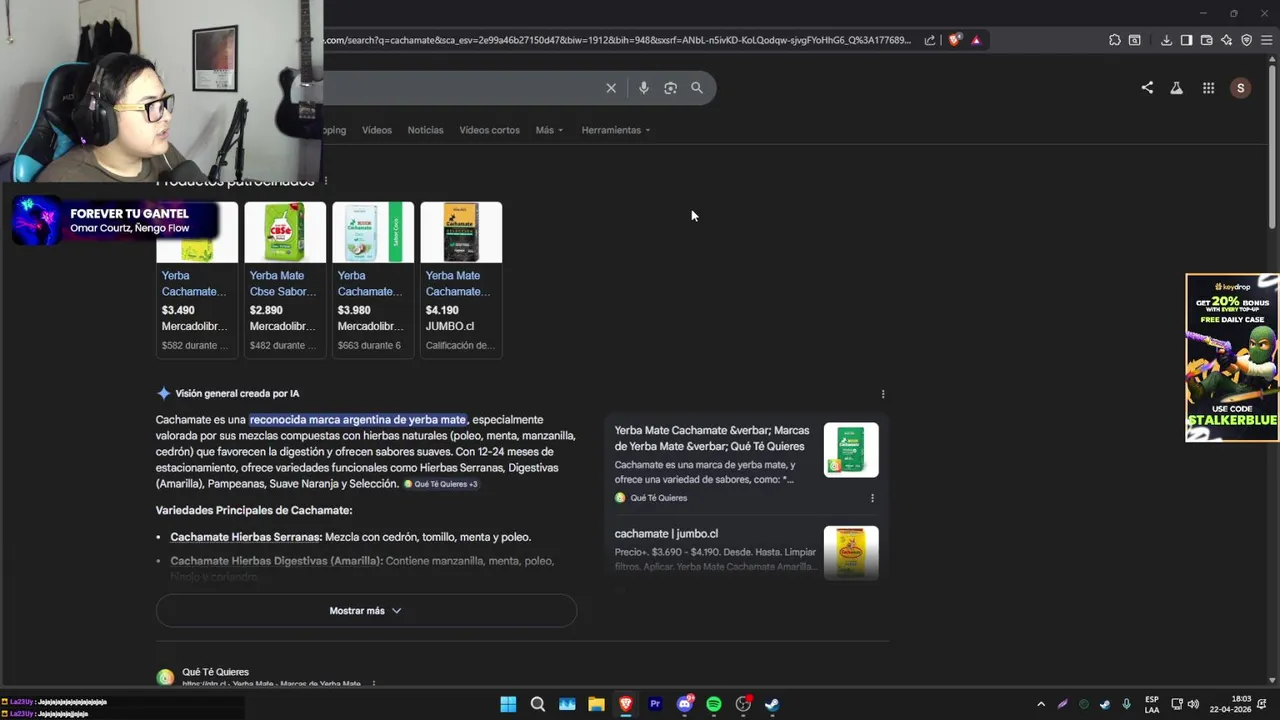The height and width of the screenshot is (720, 1280).
Task: Open Brave Shields lion icon
Action: click(x=955, y=40)
